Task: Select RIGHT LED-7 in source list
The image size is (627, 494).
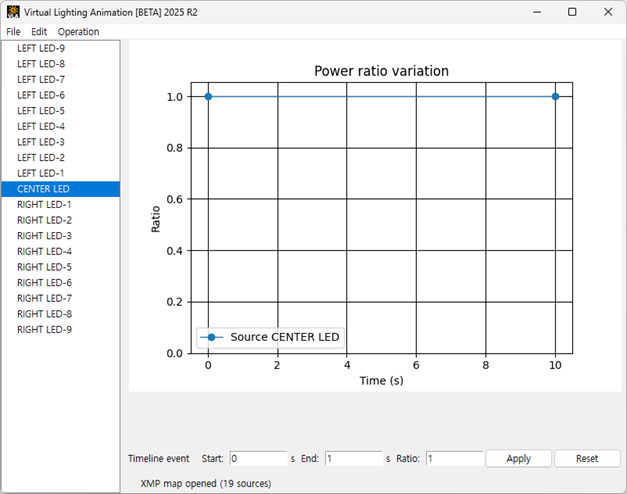Action: (61, 298)
